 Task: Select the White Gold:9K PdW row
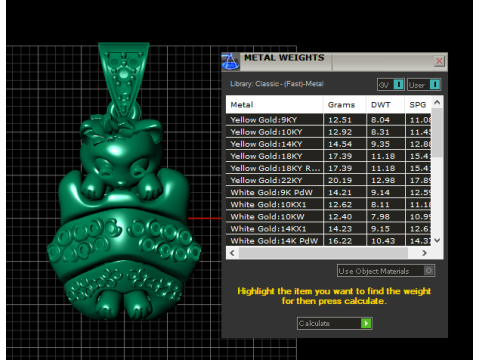tap(328, 192)
